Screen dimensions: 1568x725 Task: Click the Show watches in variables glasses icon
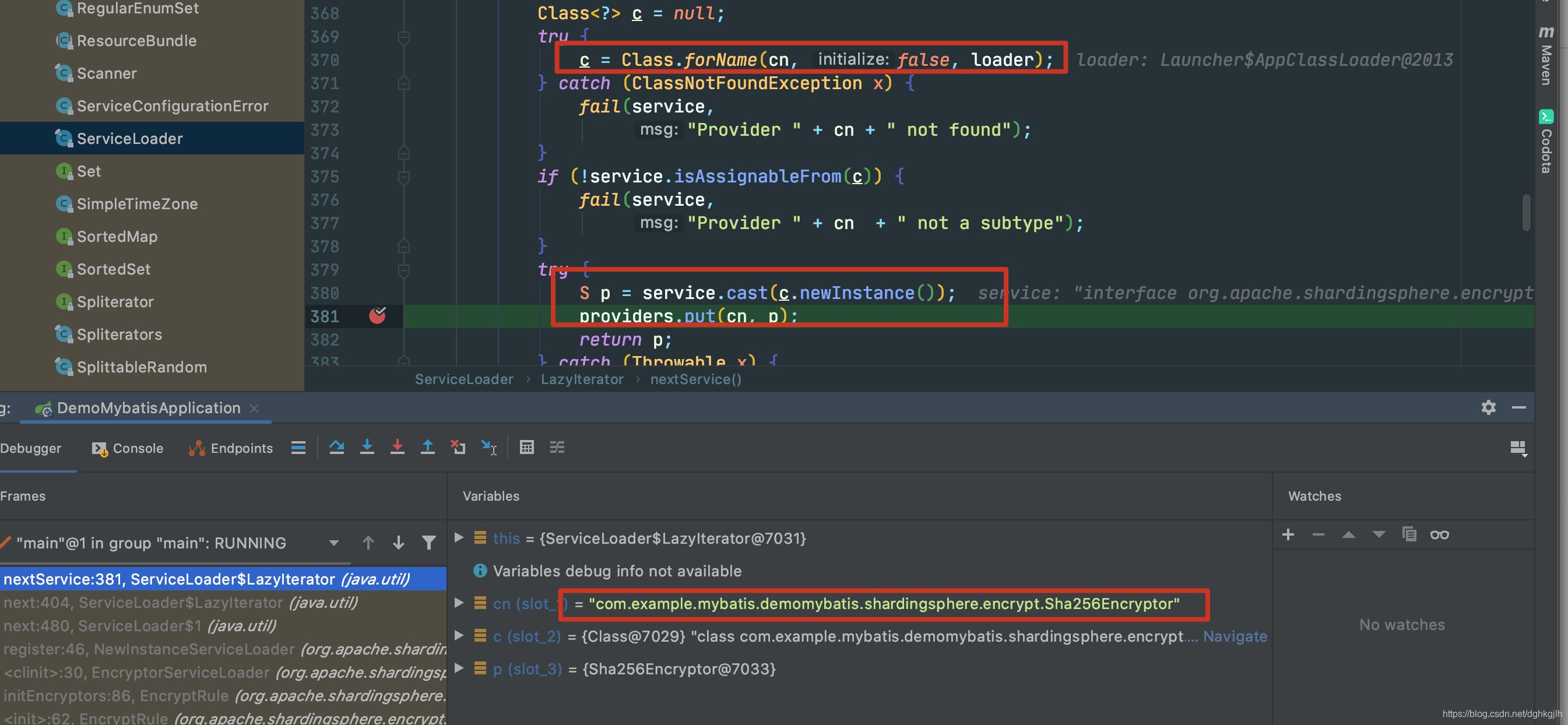(x=1440, y=534)
